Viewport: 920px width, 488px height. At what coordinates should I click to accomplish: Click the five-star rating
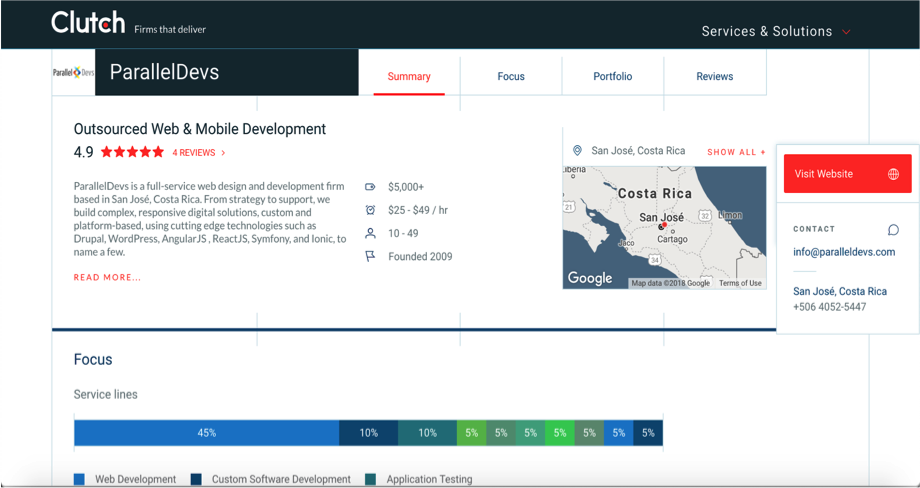pyautogui.click(x=133, y=152)
